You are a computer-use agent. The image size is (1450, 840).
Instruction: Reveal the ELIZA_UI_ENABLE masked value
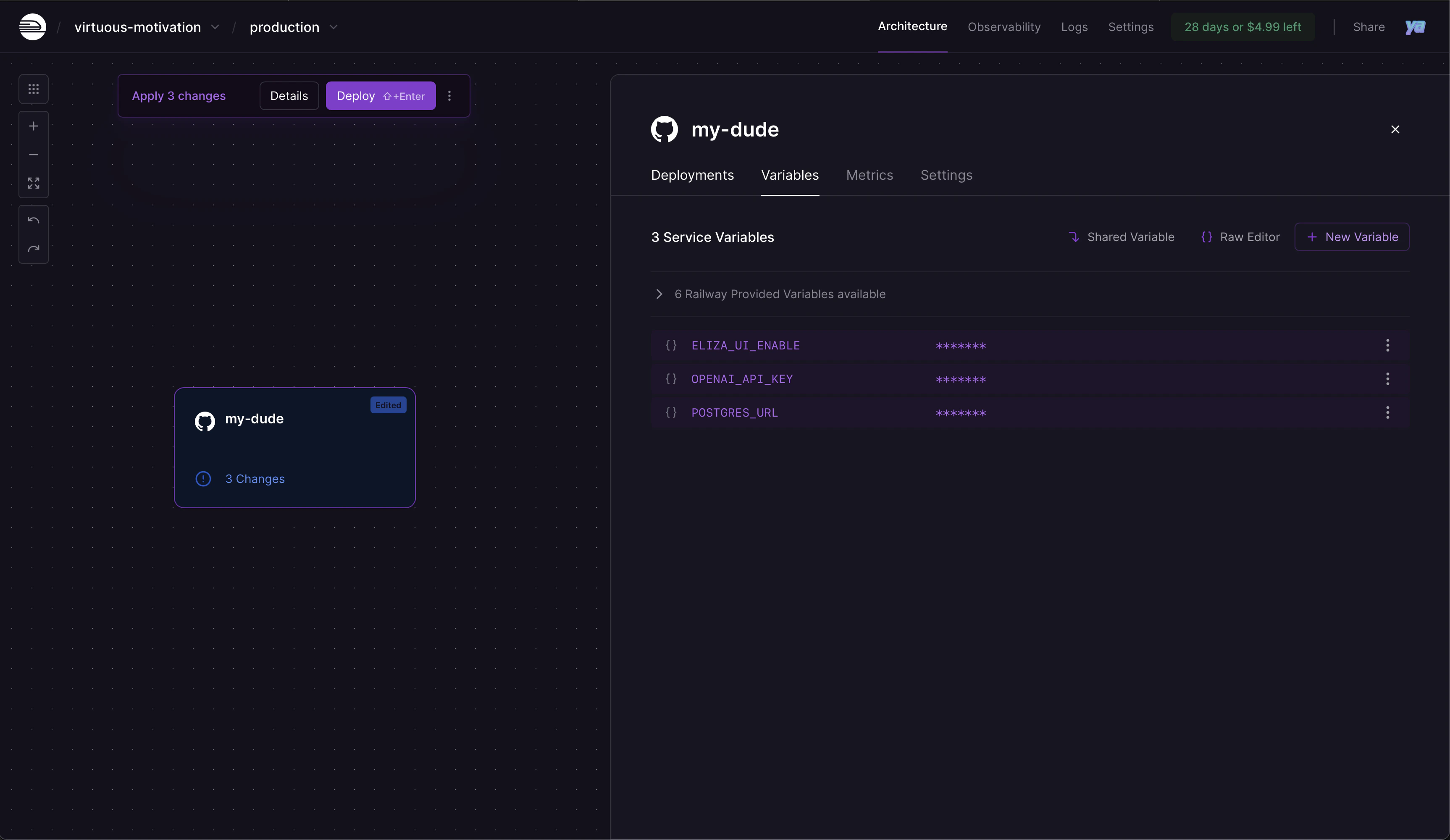(960, 346)
